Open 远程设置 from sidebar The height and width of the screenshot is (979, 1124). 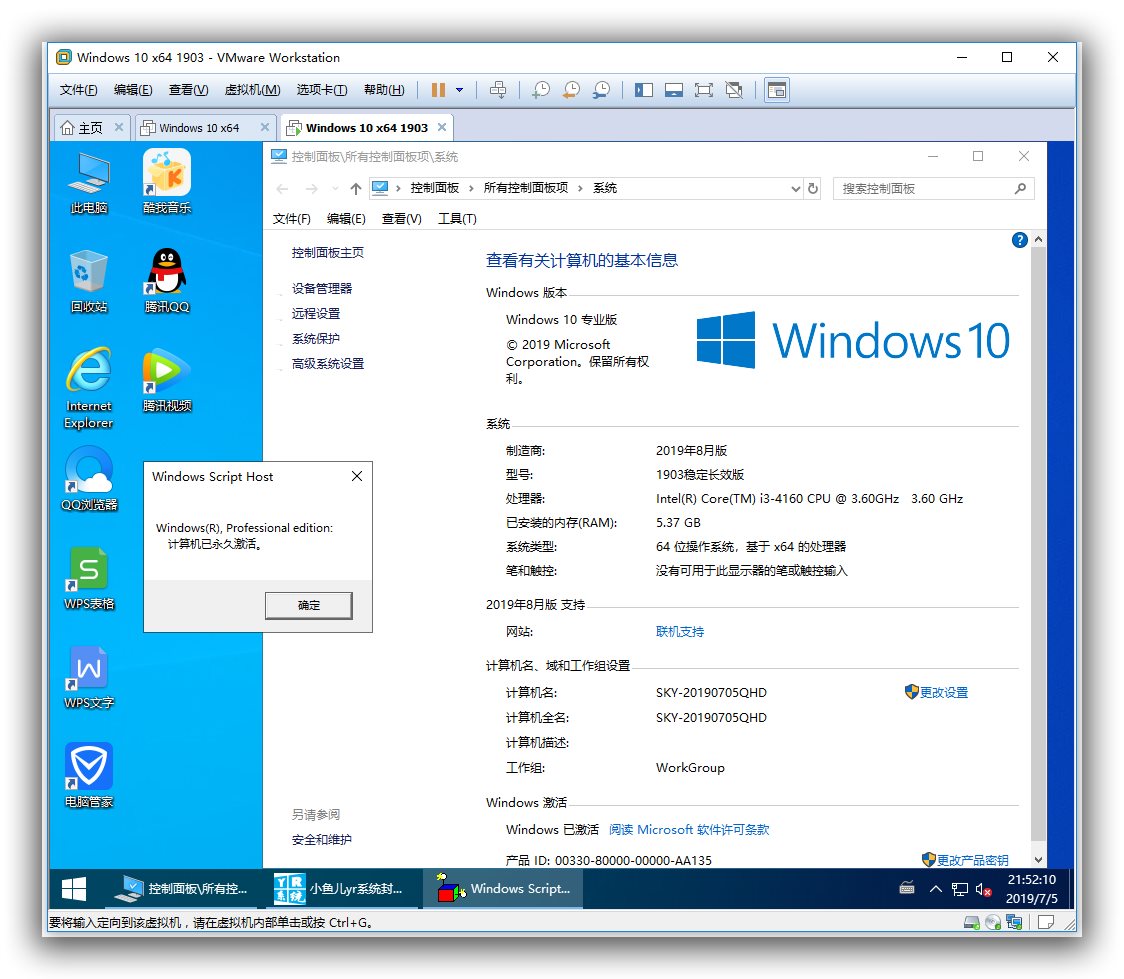(x=316, y=313)
